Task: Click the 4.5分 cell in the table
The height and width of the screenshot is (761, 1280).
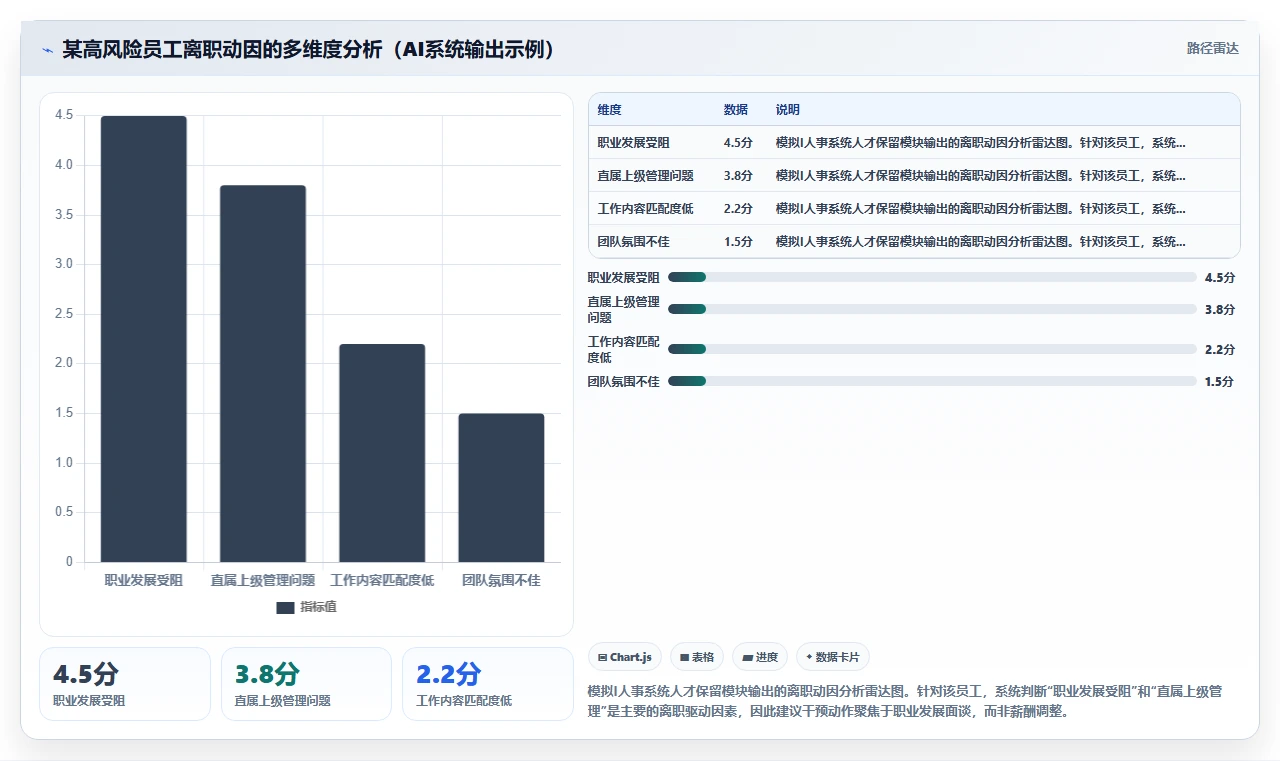Action: (738, 143)
